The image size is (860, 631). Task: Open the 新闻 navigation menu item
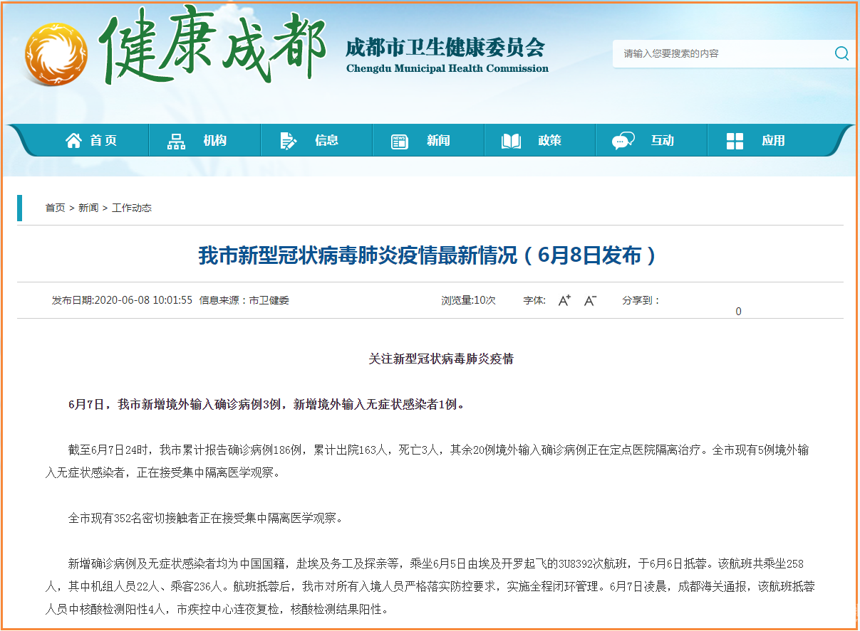428,140
